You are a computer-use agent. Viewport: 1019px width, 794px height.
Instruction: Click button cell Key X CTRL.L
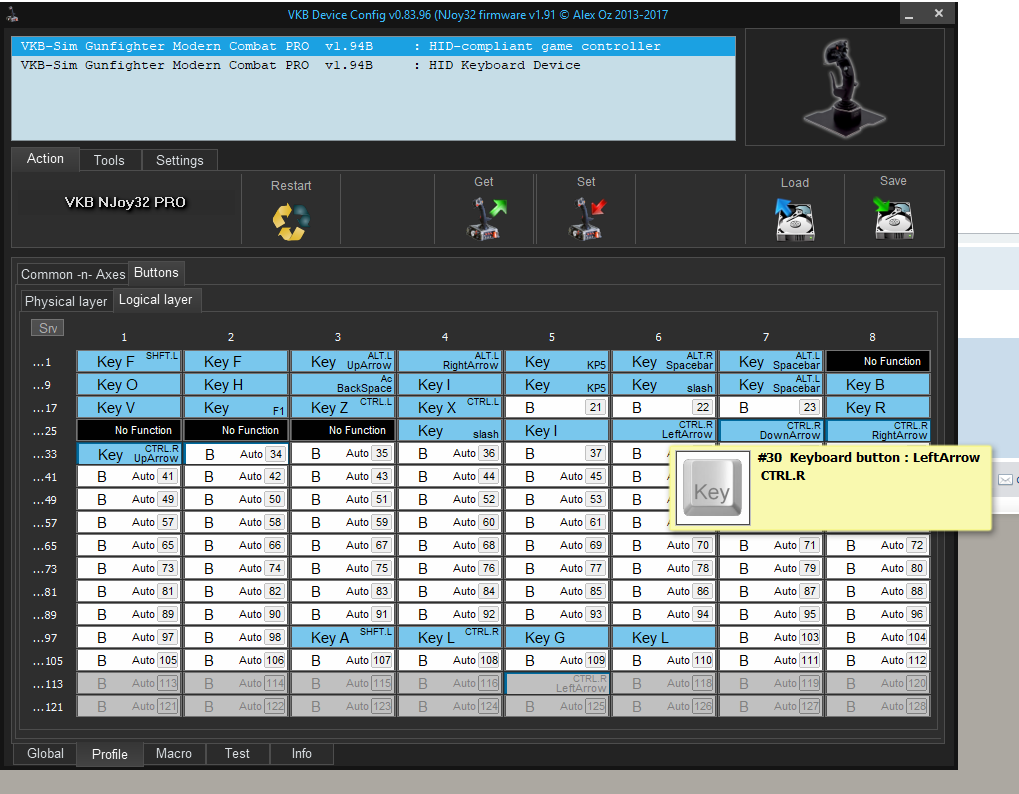[450, 407]
